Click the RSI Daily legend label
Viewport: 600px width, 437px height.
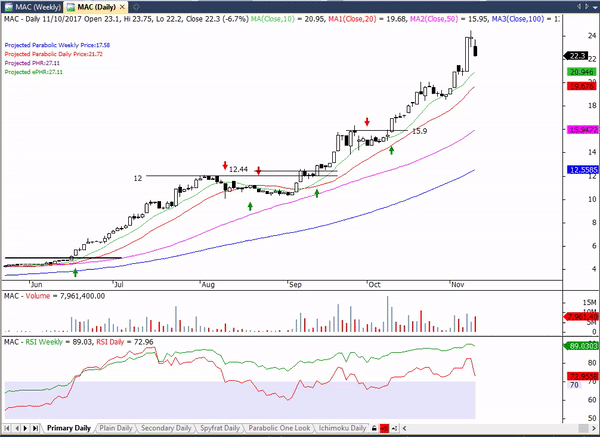[110, 342]
